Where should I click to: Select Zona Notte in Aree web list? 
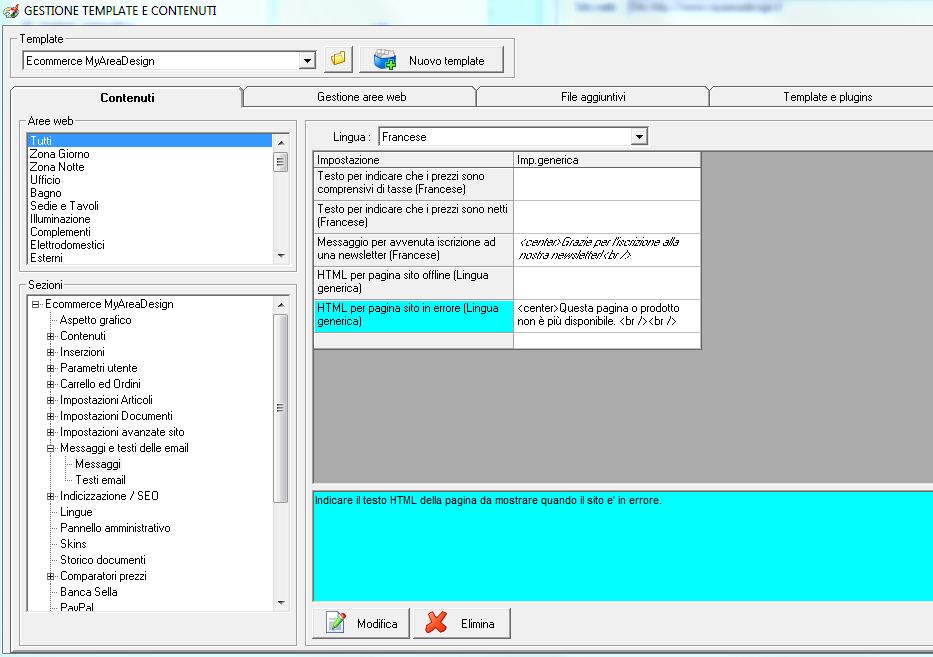tap(150, 167)
